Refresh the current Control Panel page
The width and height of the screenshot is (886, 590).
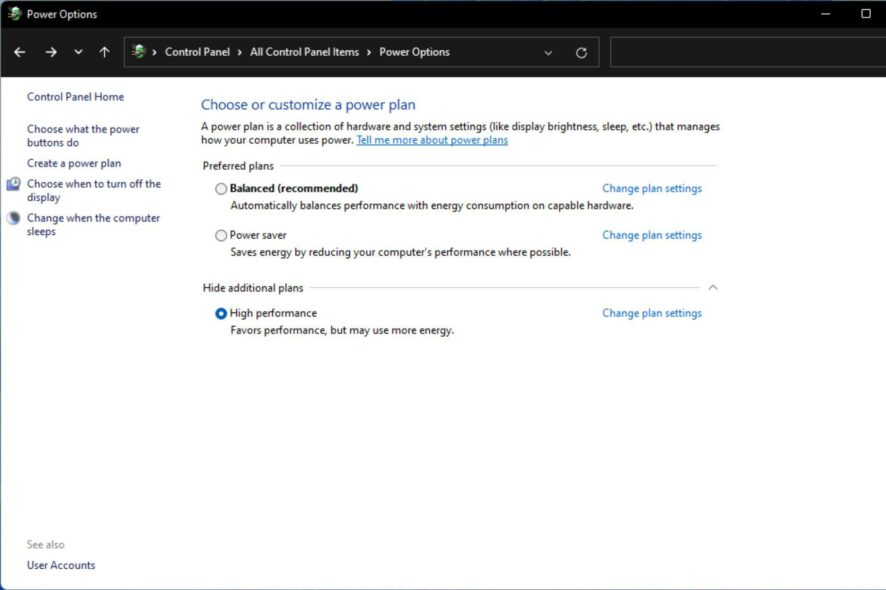(581, 52)
